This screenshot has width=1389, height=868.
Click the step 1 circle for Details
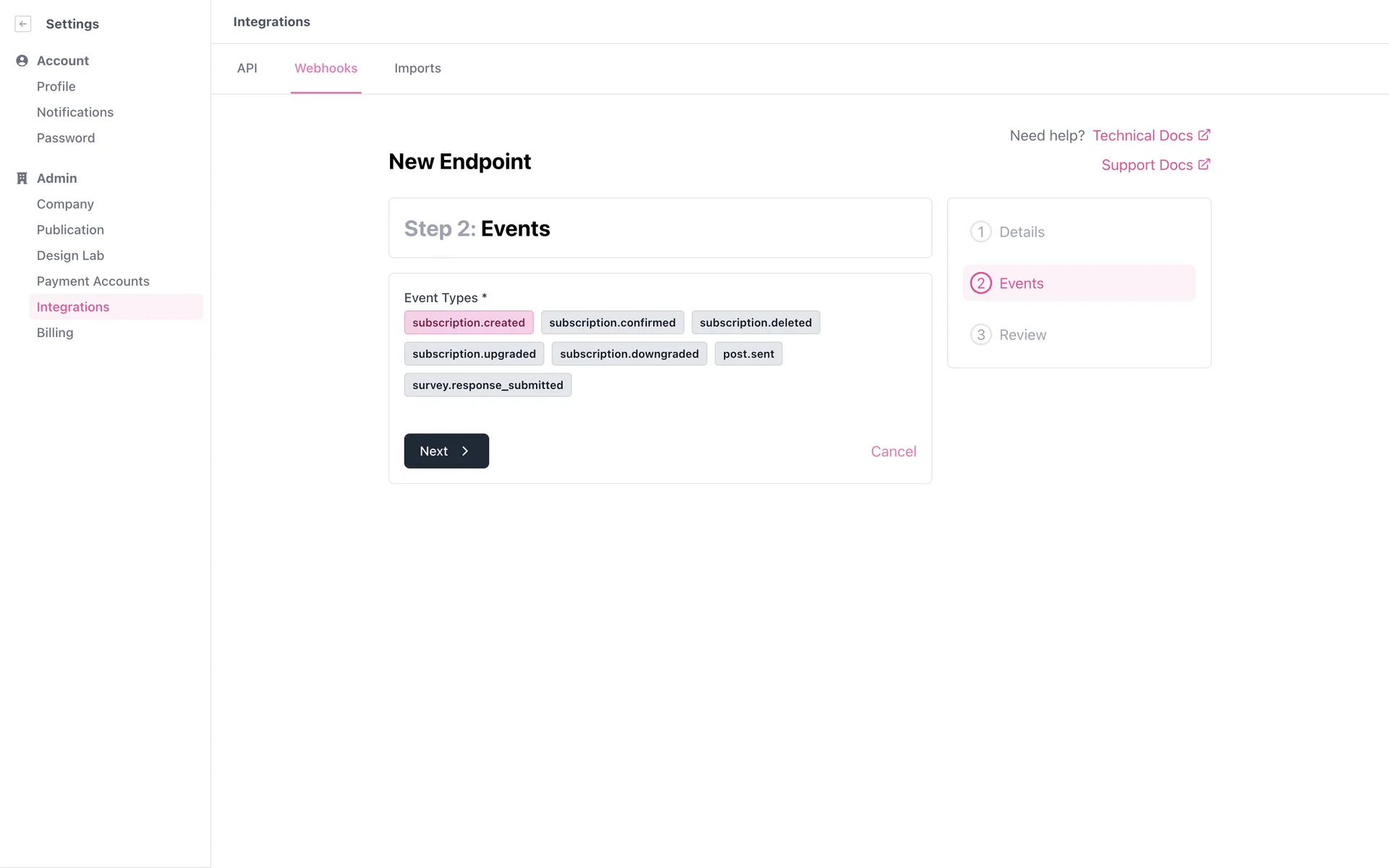980,232
